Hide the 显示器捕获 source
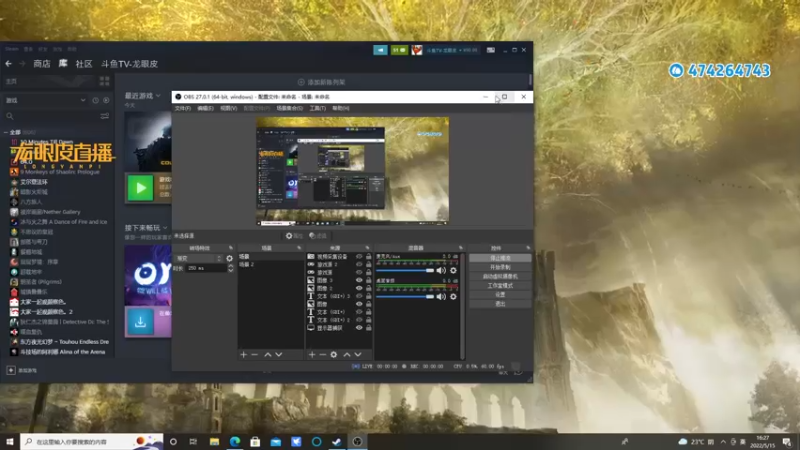The image size is (800, 450). tap(359, 328)
